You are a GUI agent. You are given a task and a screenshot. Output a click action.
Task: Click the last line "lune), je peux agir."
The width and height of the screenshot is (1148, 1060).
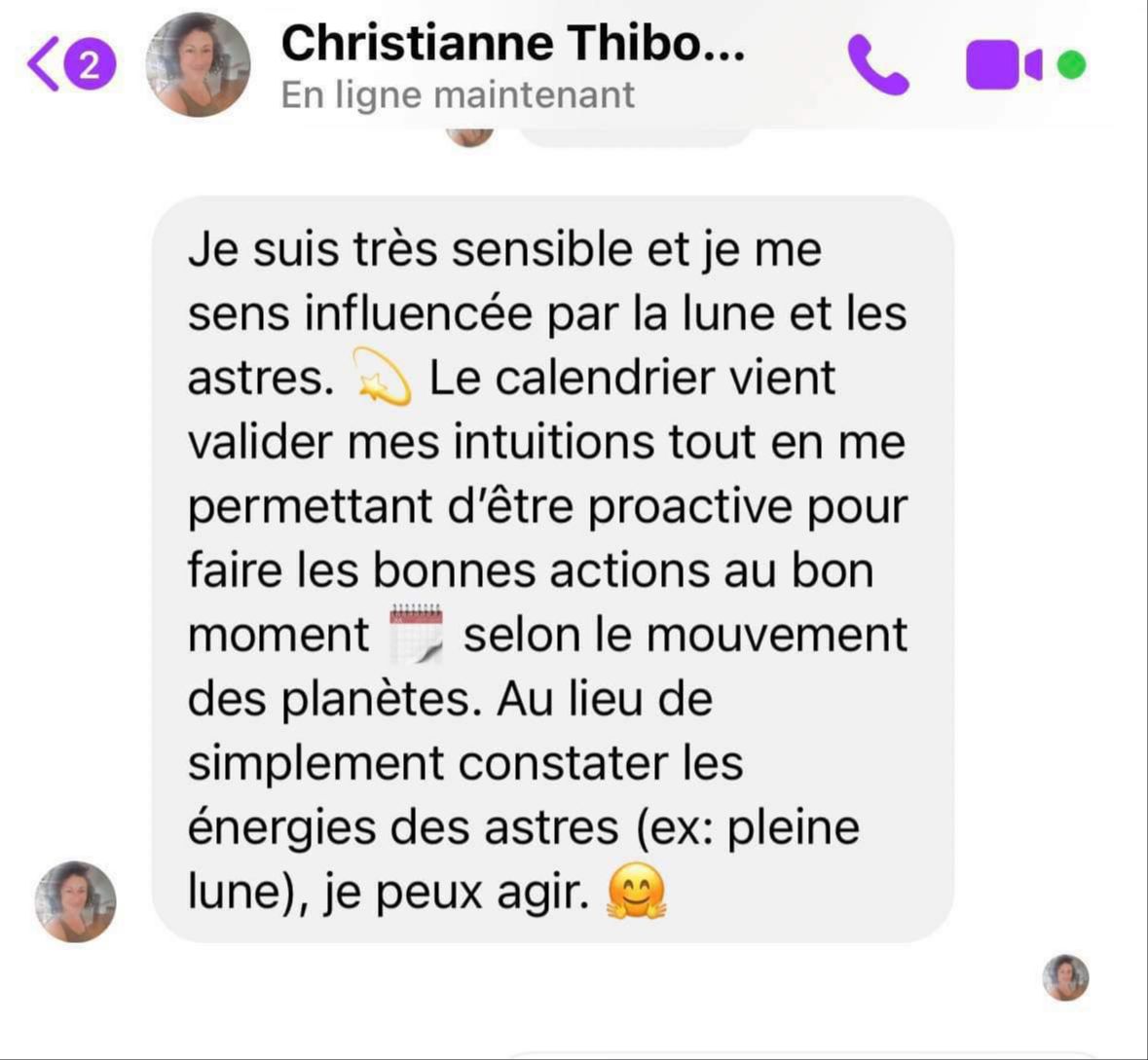pyautogui.click(x=389, y=893)
